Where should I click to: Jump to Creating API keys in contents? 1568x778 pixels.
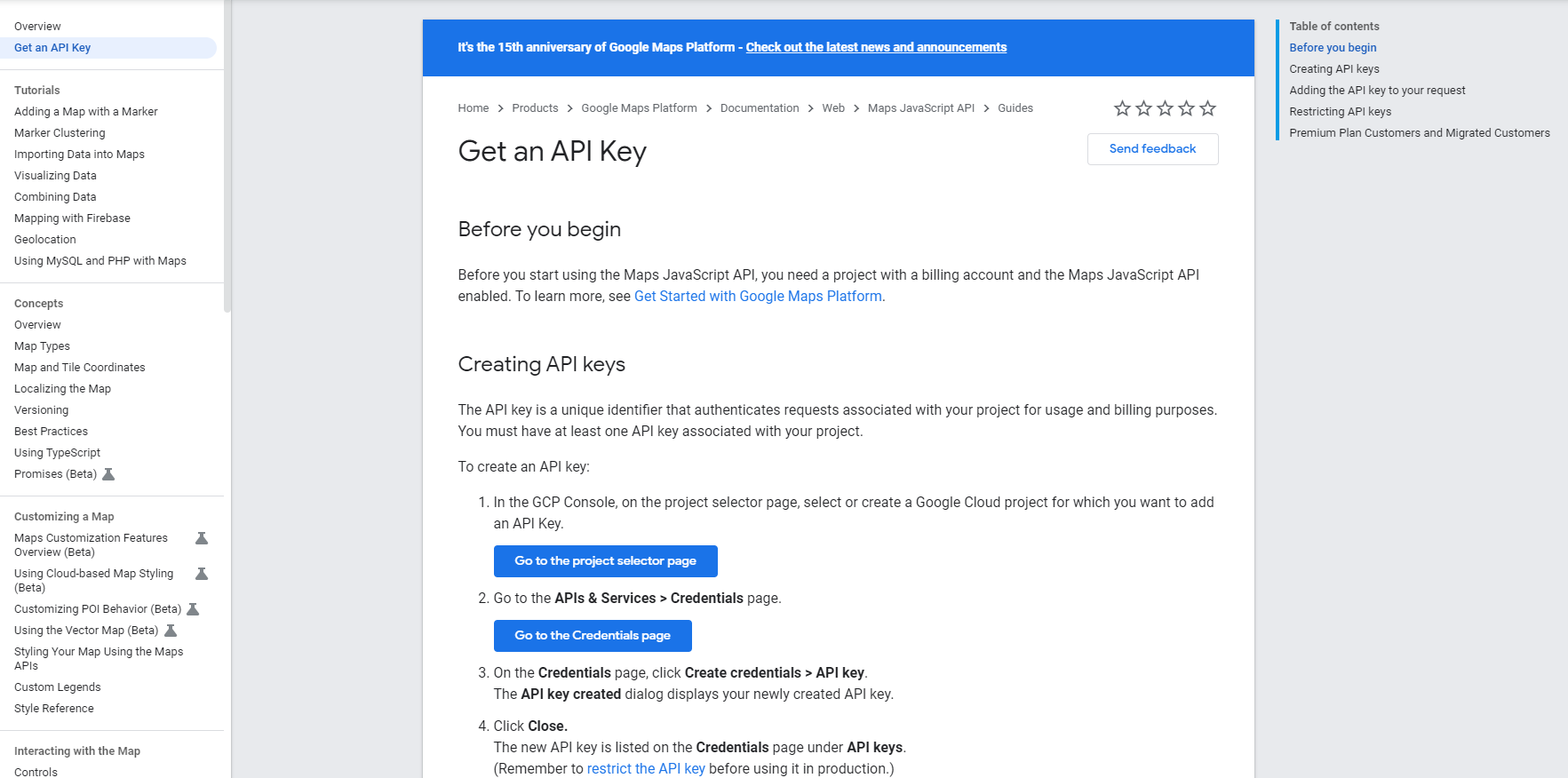[1333, 69]
